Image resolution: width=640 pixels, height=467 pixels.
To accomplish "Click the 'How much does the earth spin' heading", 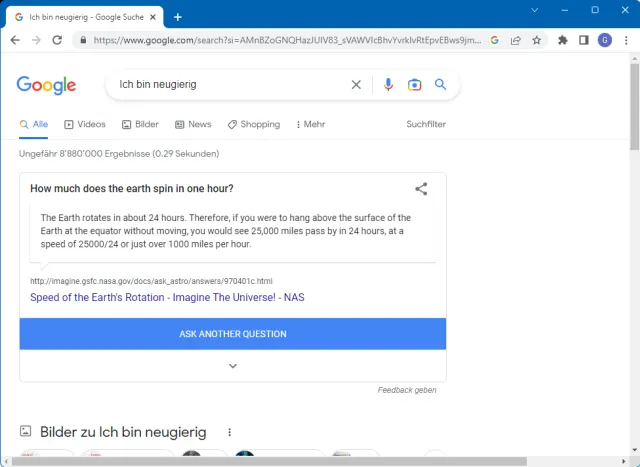I will tap(132, 189).
